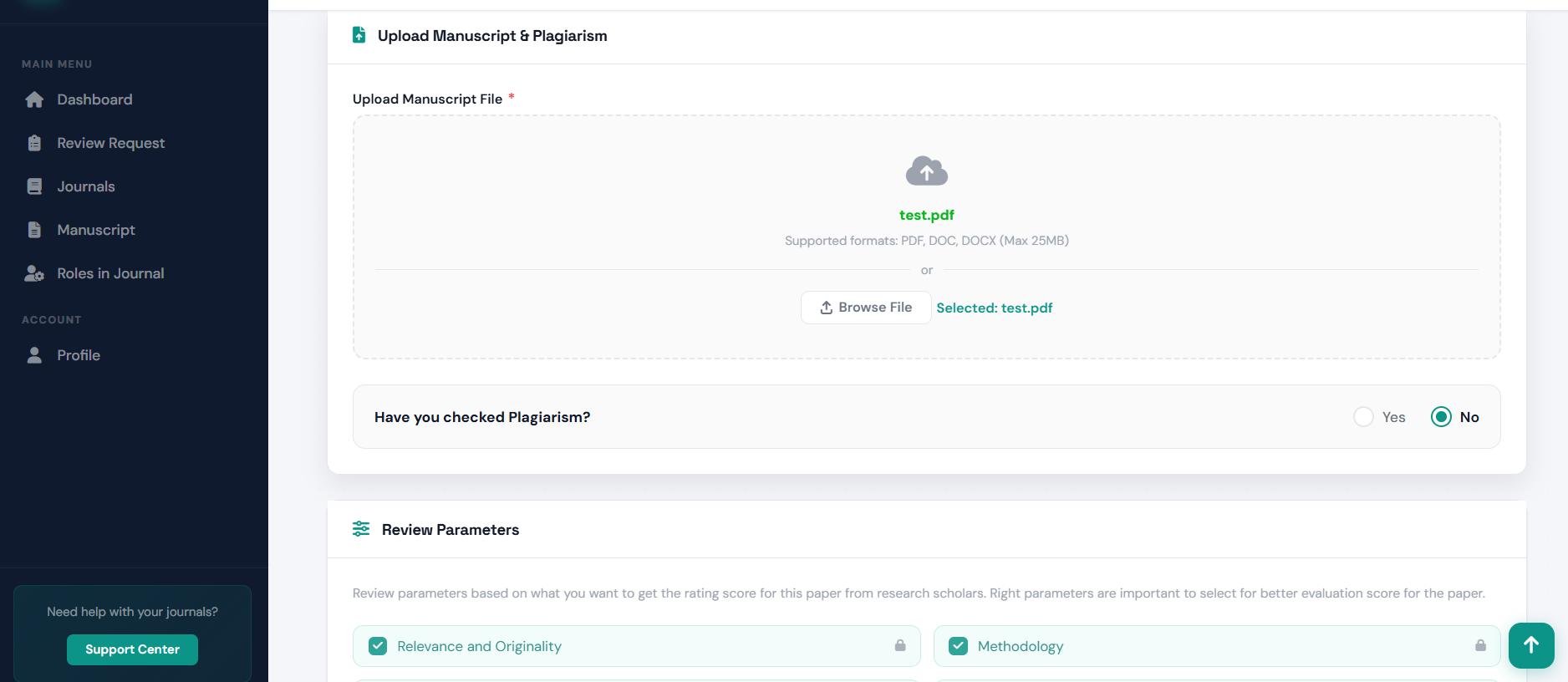Image resolution: width=1568 pixels, height=682 pixels.
Task: Click the cloud upload icon
Action: coord(927,171)
